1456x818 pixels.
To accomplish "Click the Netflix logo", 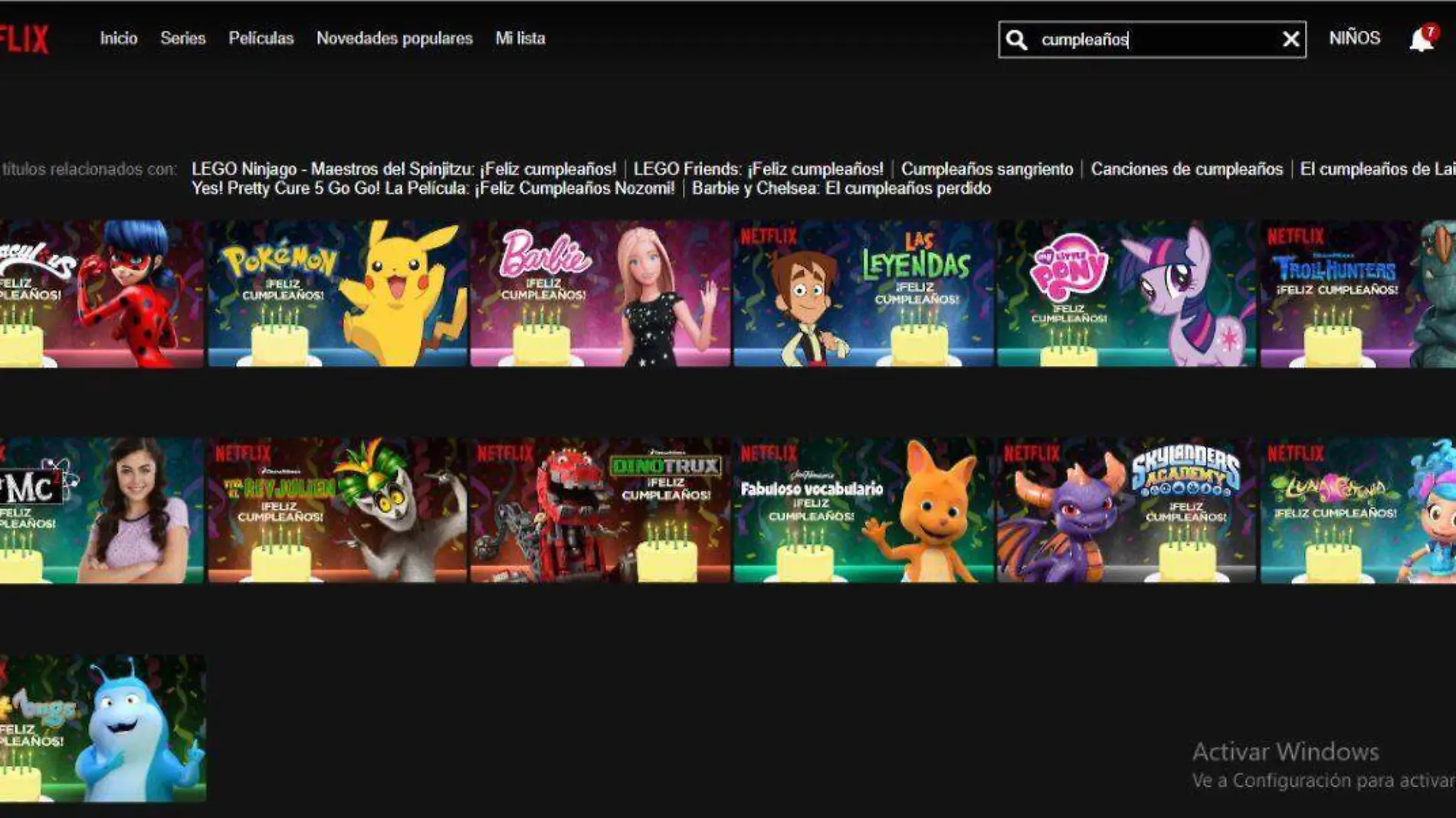I will (x=24, y=38).
